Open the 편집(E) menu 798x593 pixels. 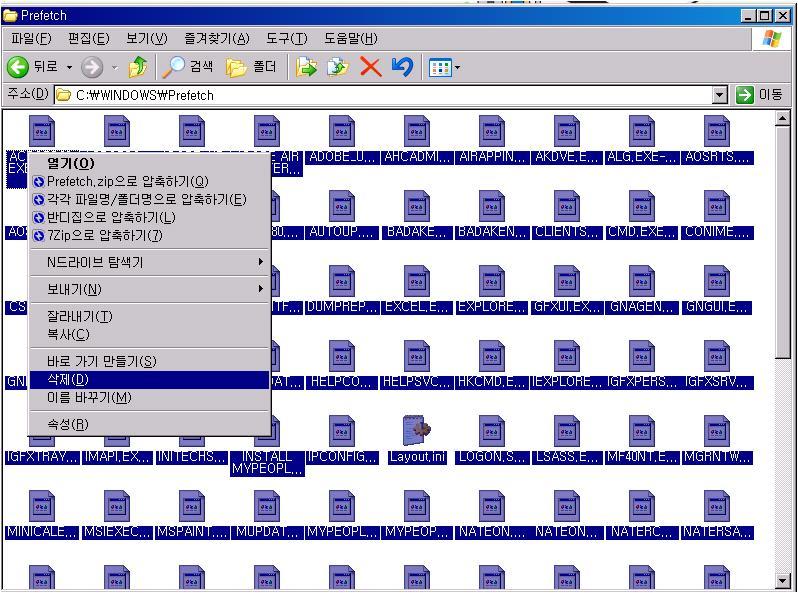click(89, 39)
